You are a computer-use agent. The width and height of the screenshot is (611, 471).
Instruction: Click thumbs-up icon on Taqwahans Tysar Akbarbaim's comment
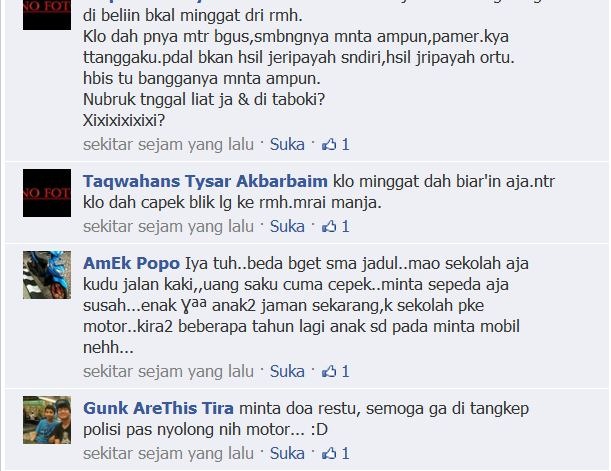(x=329, y=226)
